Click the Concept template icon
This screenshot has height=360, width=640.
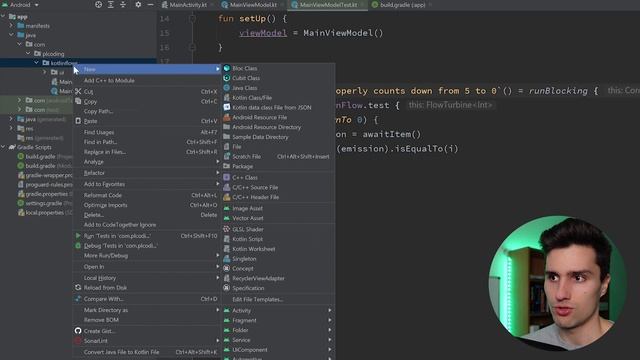(227, 268)
